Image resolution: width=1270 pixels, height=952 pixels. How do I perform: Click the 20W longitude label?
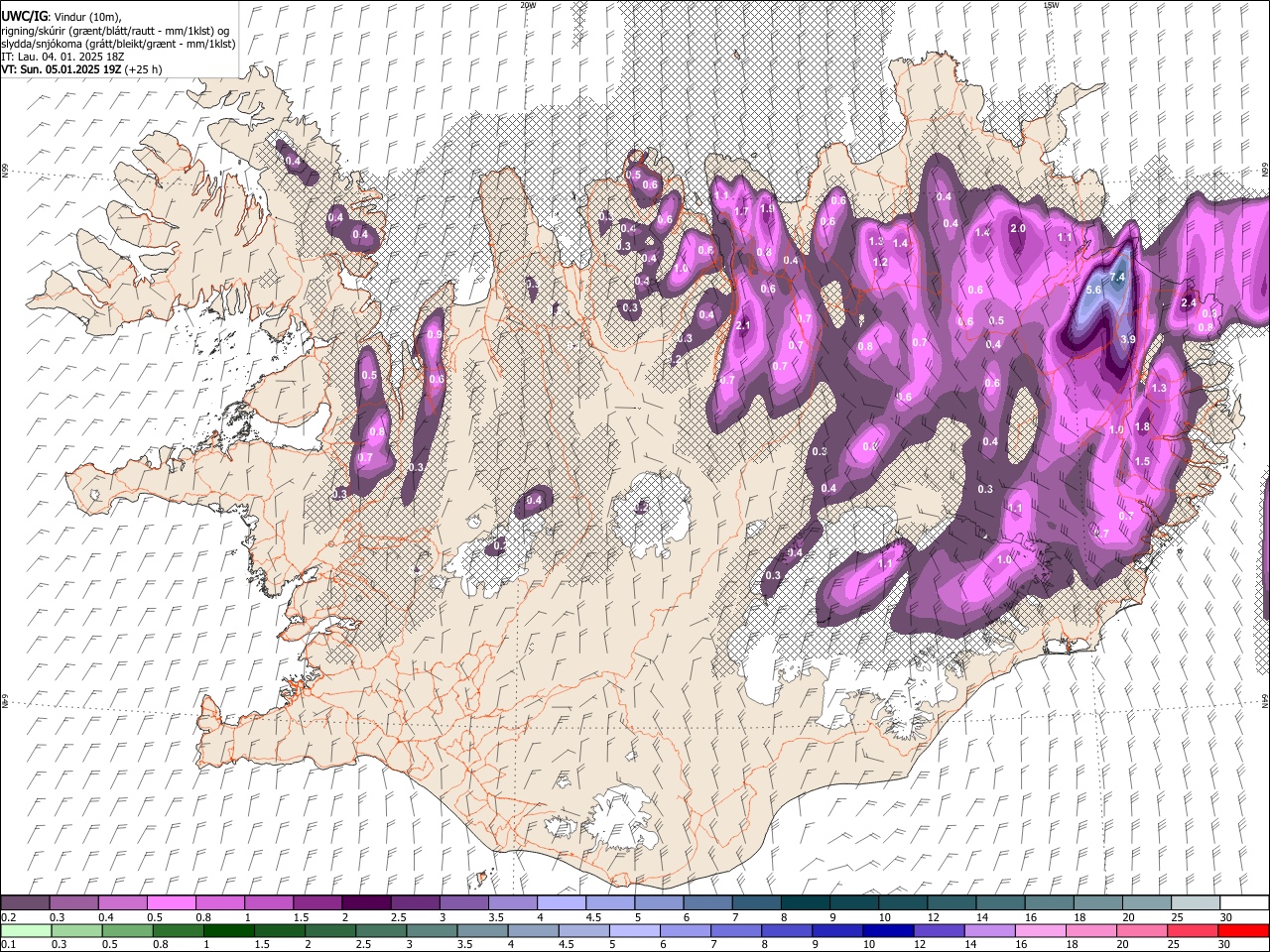coord(528,5)
